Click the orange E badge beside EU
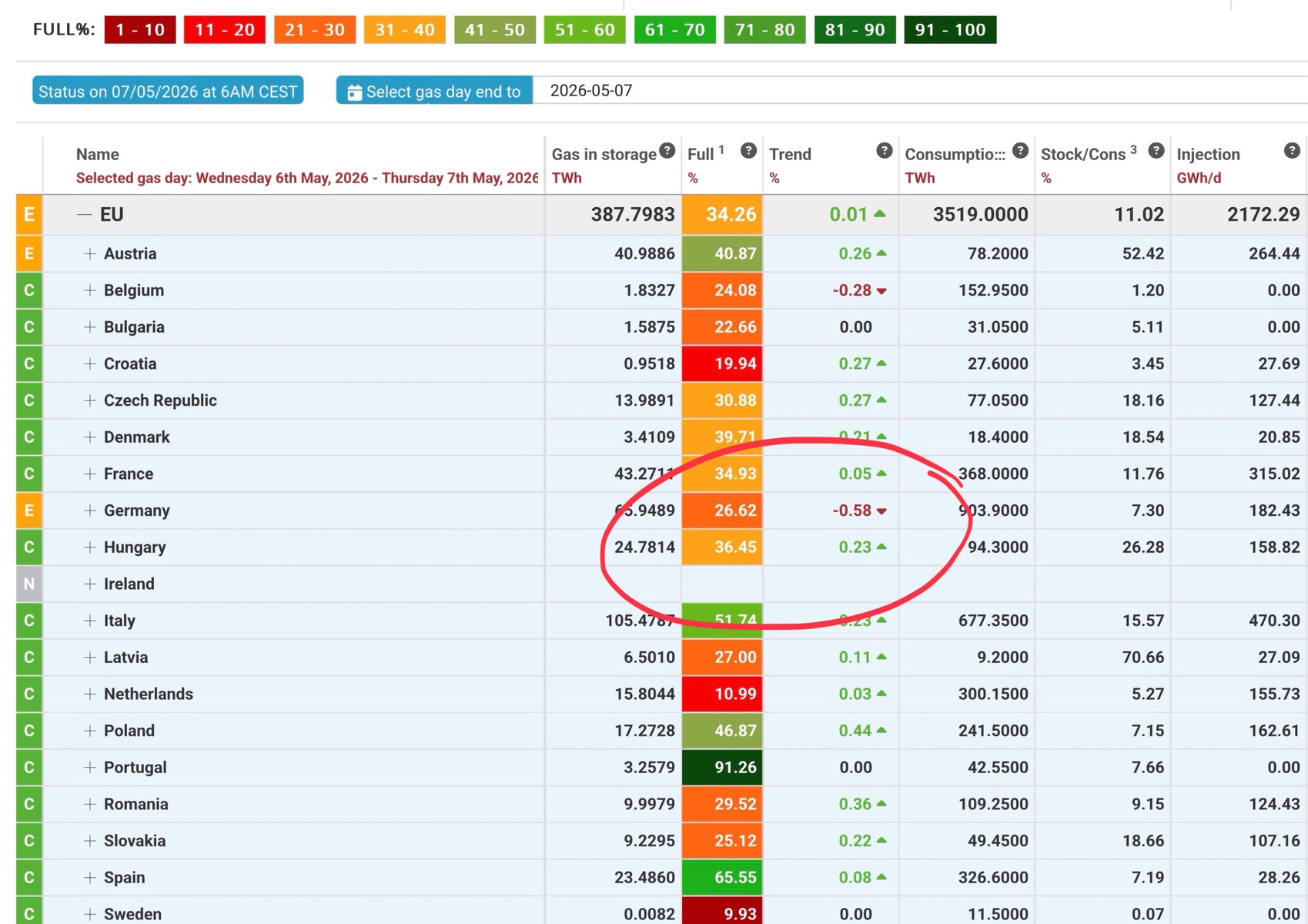 (x=29, y=214)
